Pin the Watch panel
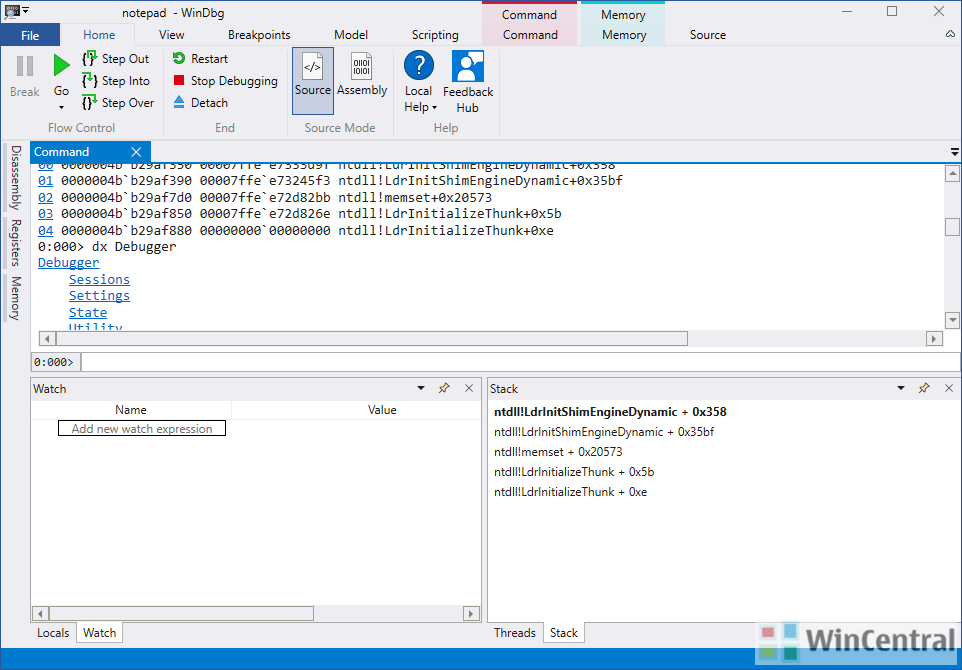962x670 pixels. (x=444, y=388)
